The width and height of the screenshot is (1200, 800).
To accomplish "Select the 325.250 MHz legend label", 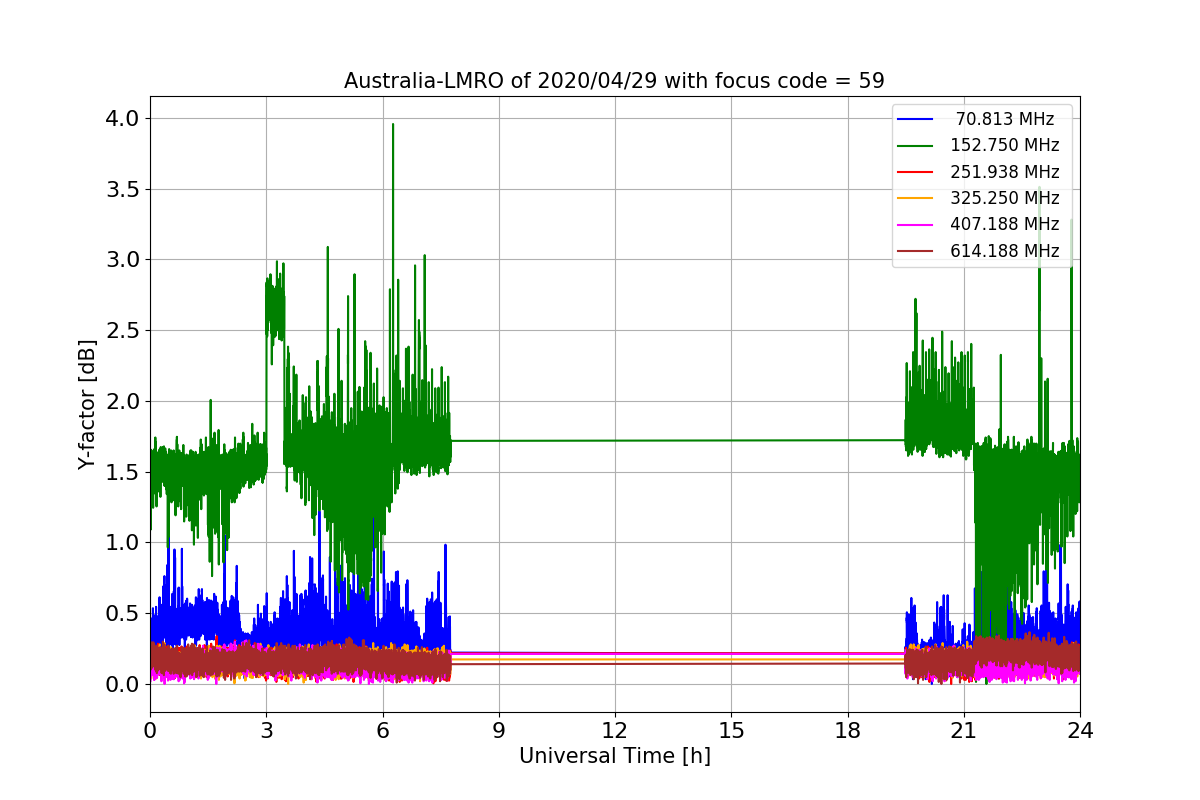I will pos(1005,198).
